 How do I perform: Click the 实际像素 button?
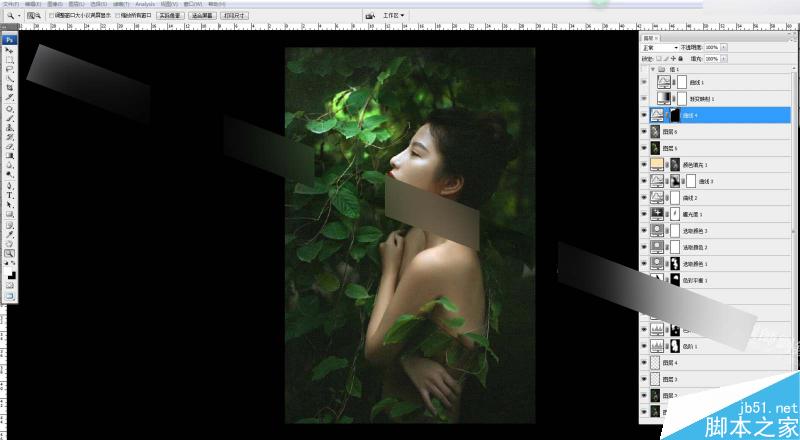(170, 16)
